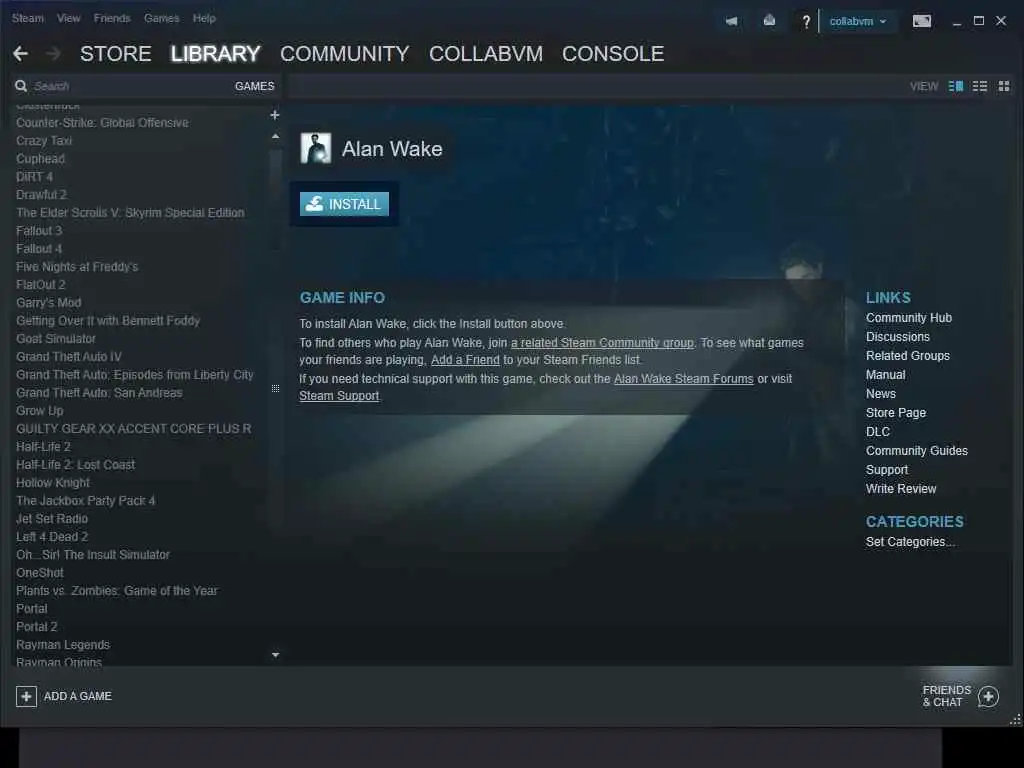Select Grand Theft Auto IV
The image size is (1024, 768).
pos(69,357)
